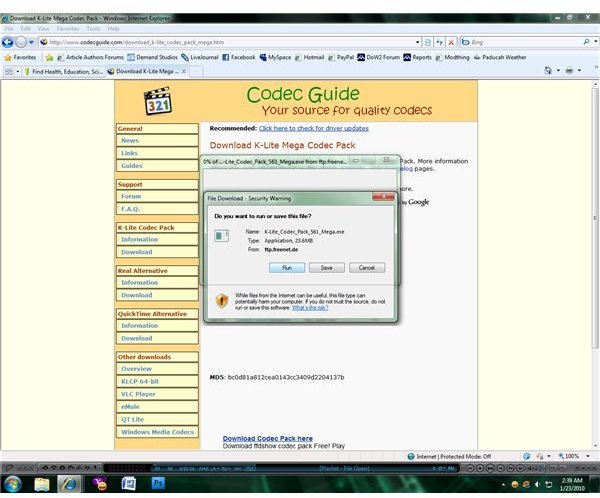Open the Edit menu
The width and height of the screenshot is (600, 498).
coord(25,29)
